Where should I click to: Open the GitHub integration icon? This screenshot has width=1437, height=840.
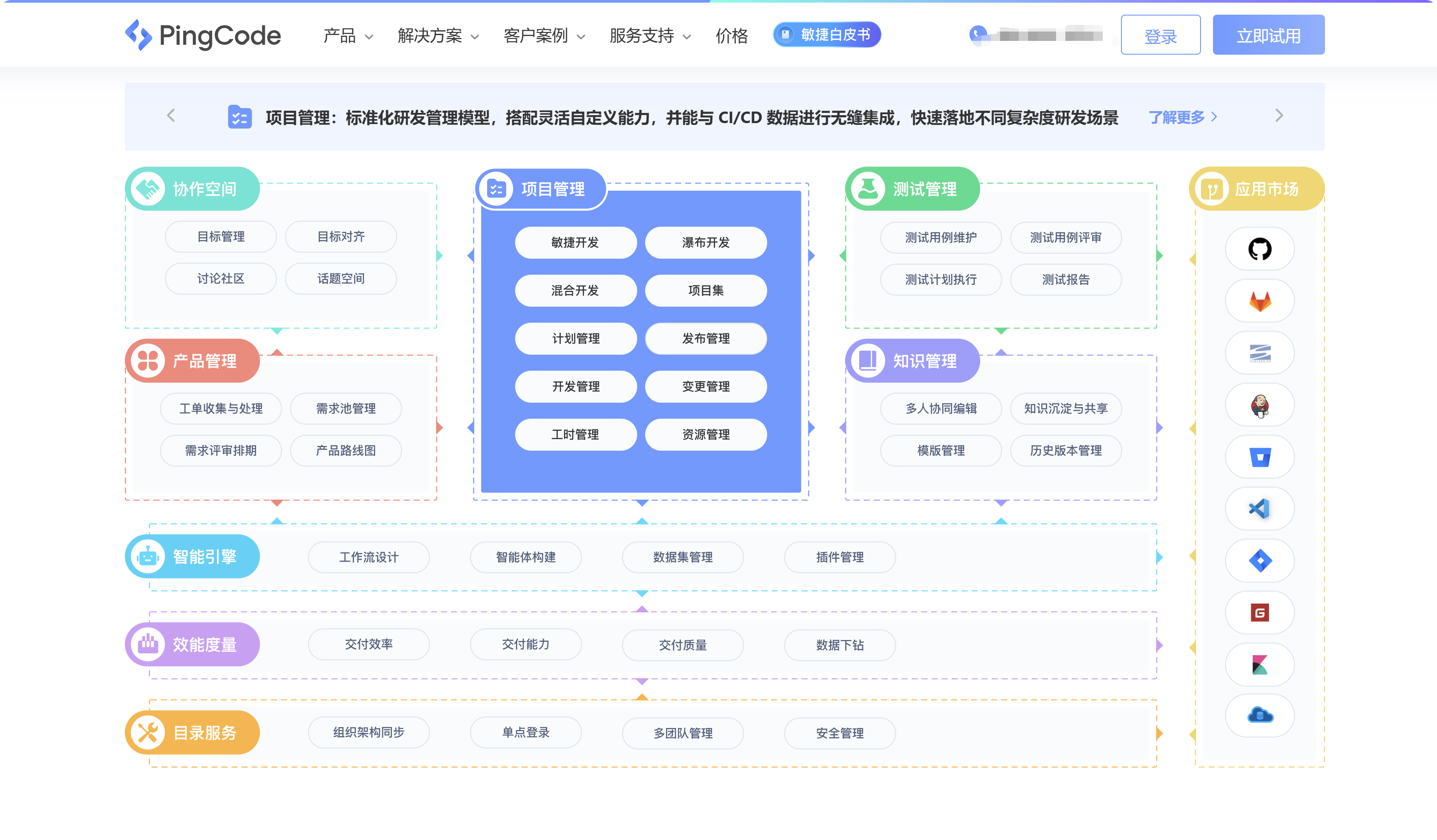(1260, 249)
